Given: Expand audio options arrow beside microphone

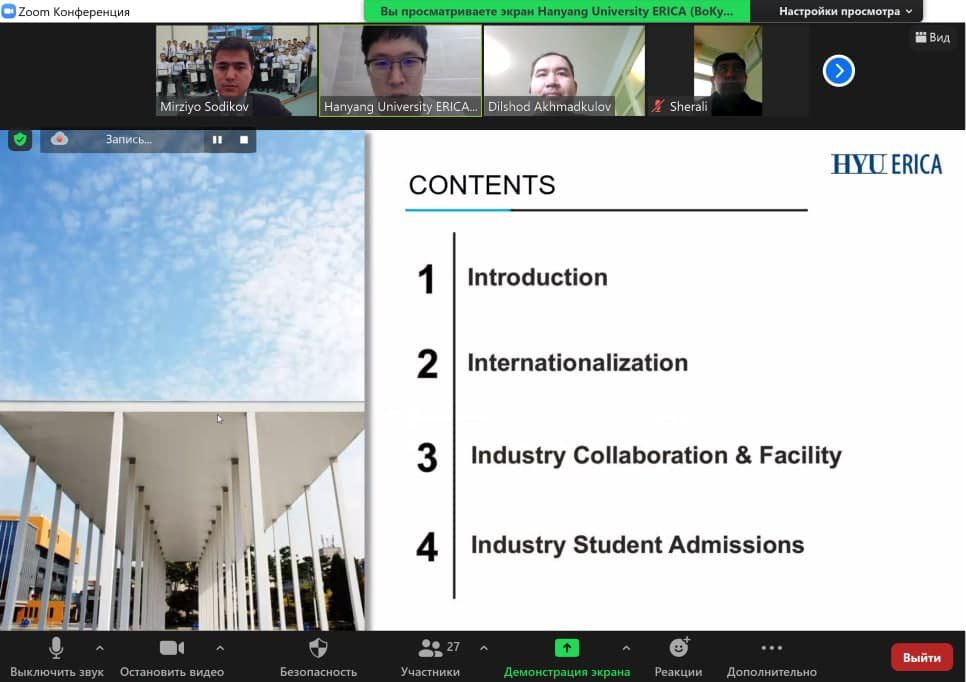Looking at the screenshot, I should pyautogui.click(x=99, y=648).
